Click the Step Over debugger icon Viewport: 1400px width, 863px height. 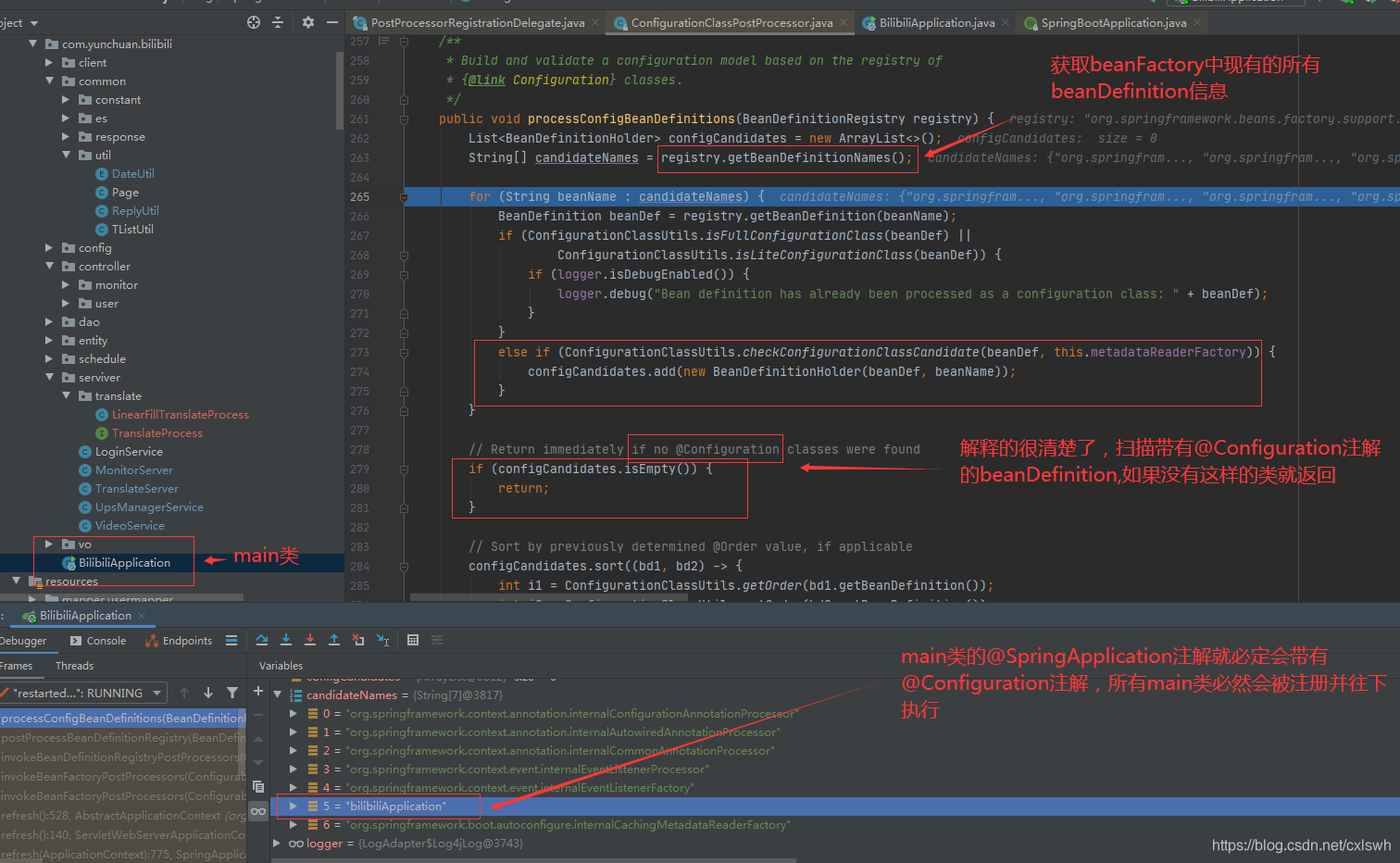point(262,640)
